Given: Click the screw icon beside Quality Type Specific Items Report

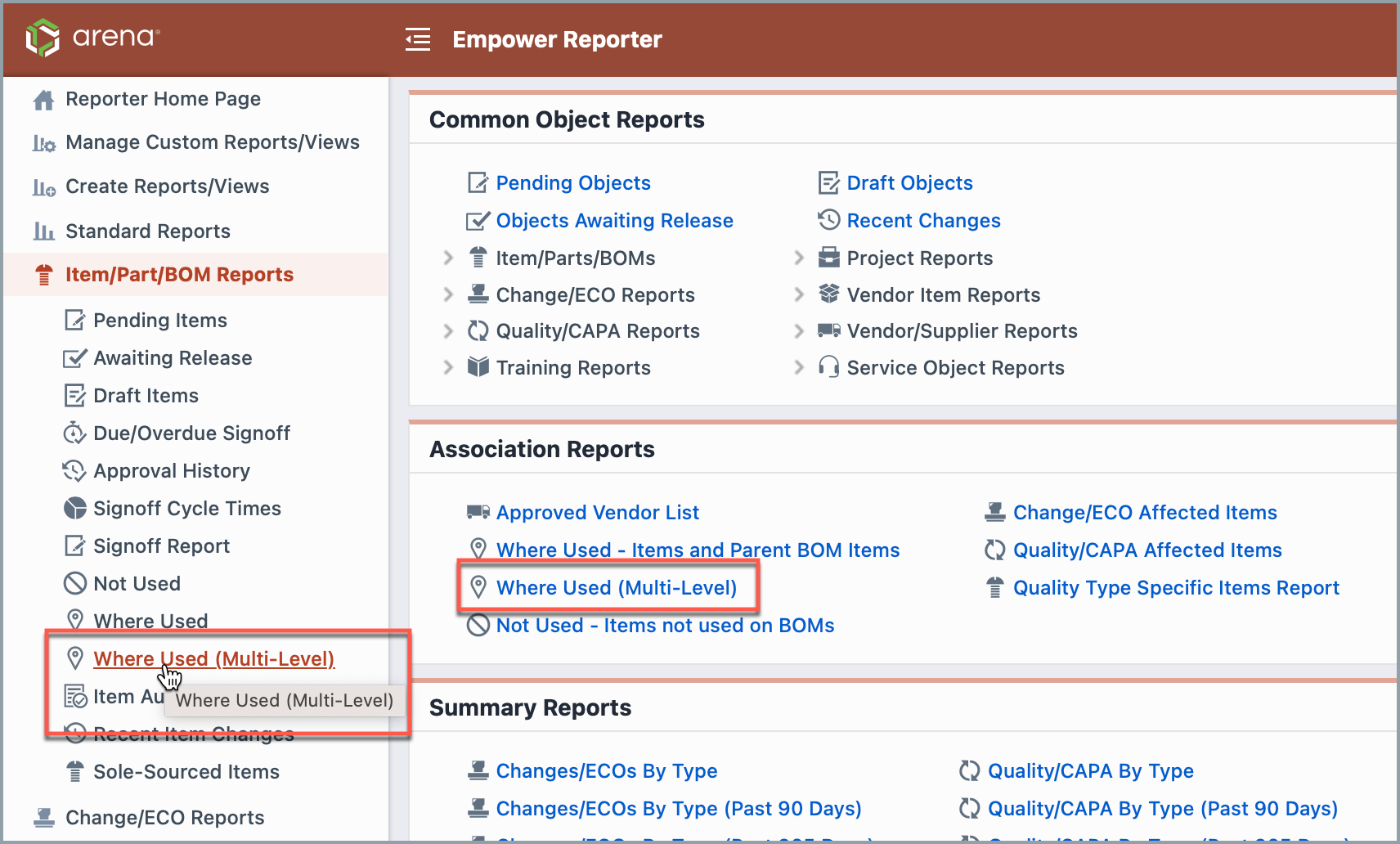Looking at the screenshot, I should tap(994, 587).
